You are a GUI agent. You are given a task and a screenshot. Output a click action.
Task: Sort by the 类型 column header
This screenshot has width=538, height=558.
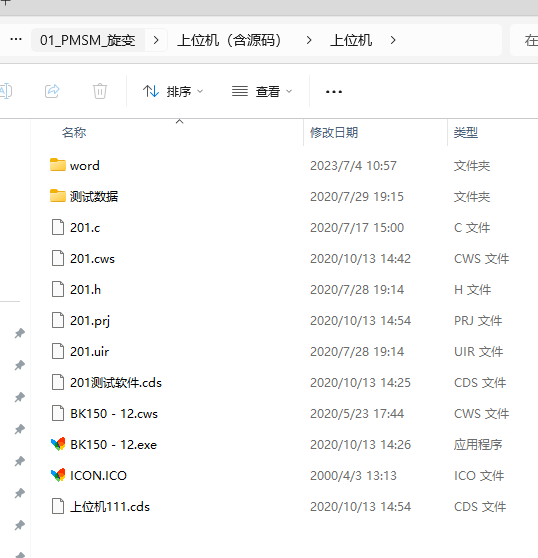(466, 132)
